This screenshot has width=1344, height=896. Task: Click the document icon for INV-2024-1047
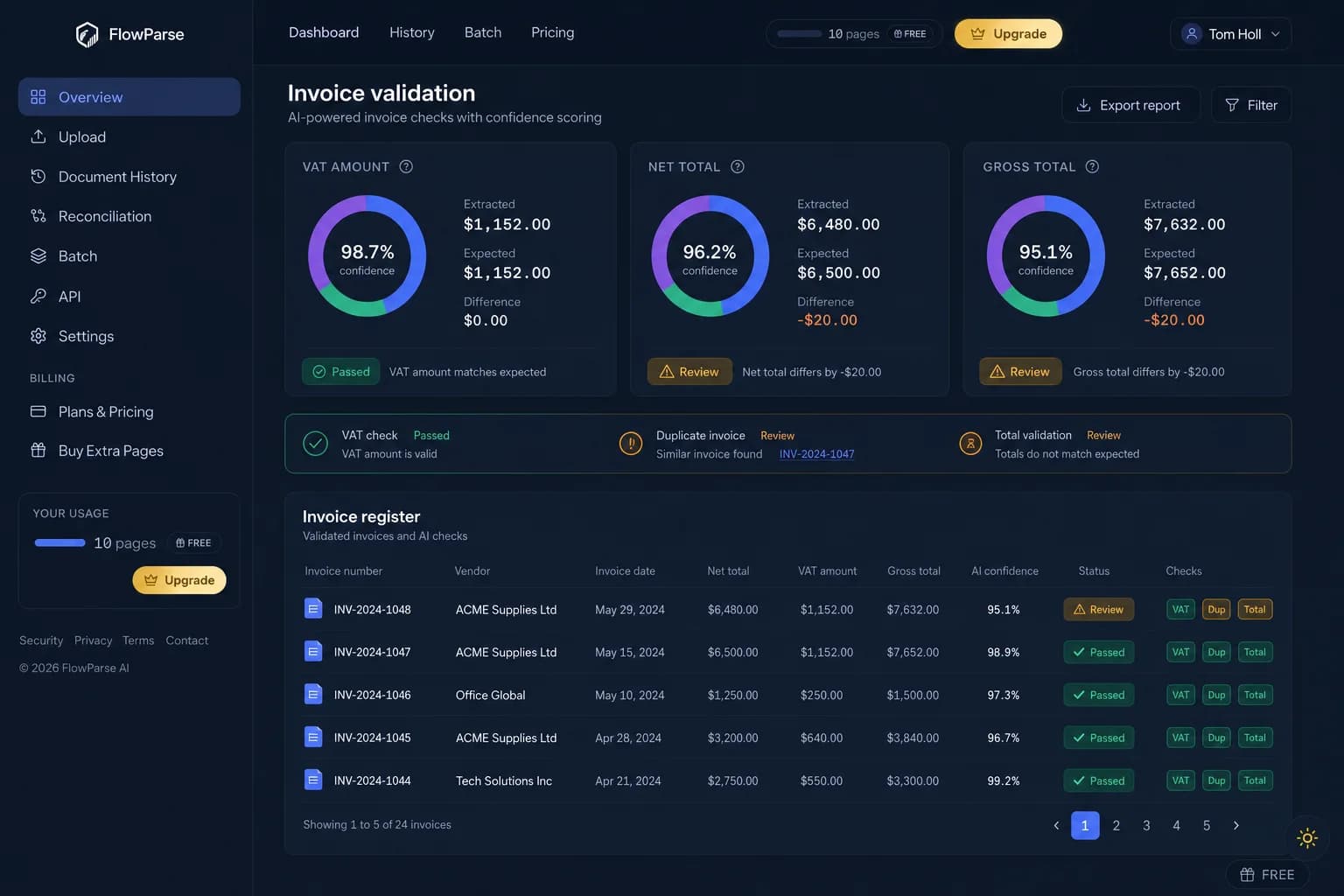click(x=313, y=651)
